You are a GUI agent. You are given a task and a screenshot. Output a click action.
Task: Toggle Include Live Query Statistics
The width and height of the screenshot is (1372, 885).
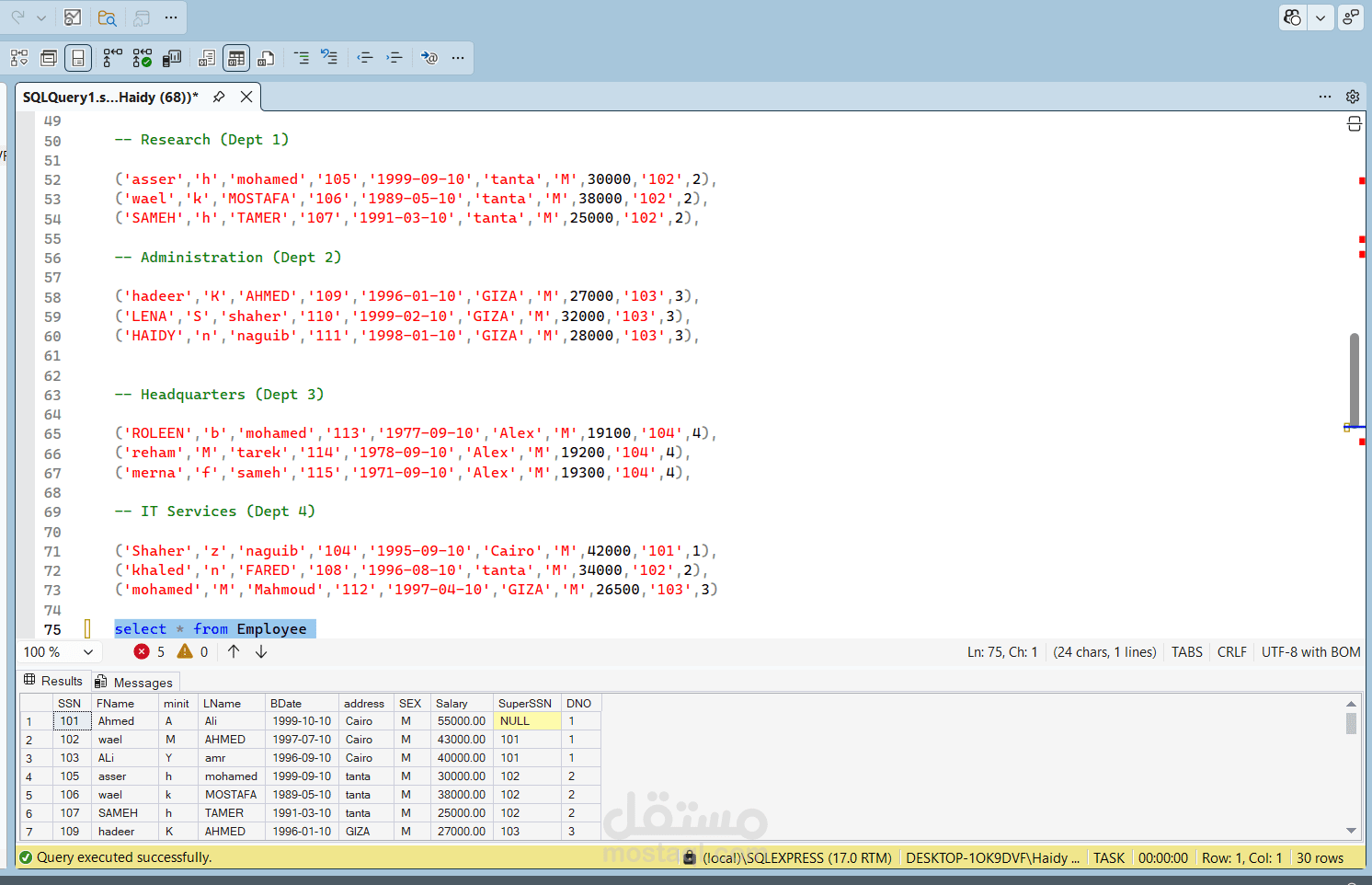click(x=142, y=58)
